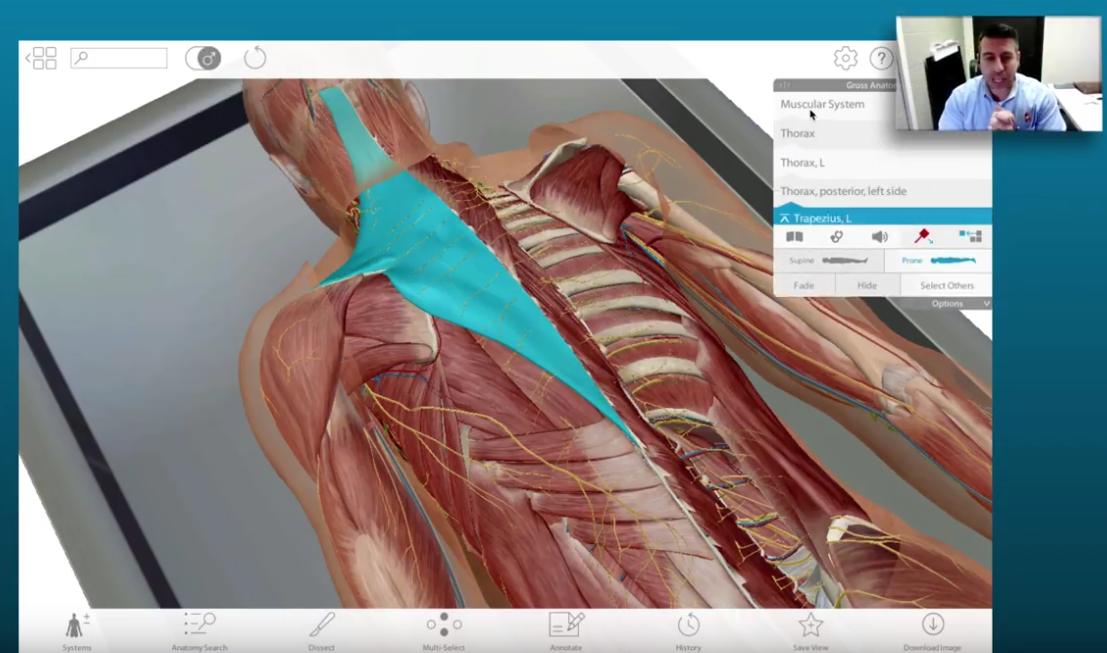Viewport: 1107px width, 653px height.
Task: Click the Select Others button
Action: (x=947, y=285)
